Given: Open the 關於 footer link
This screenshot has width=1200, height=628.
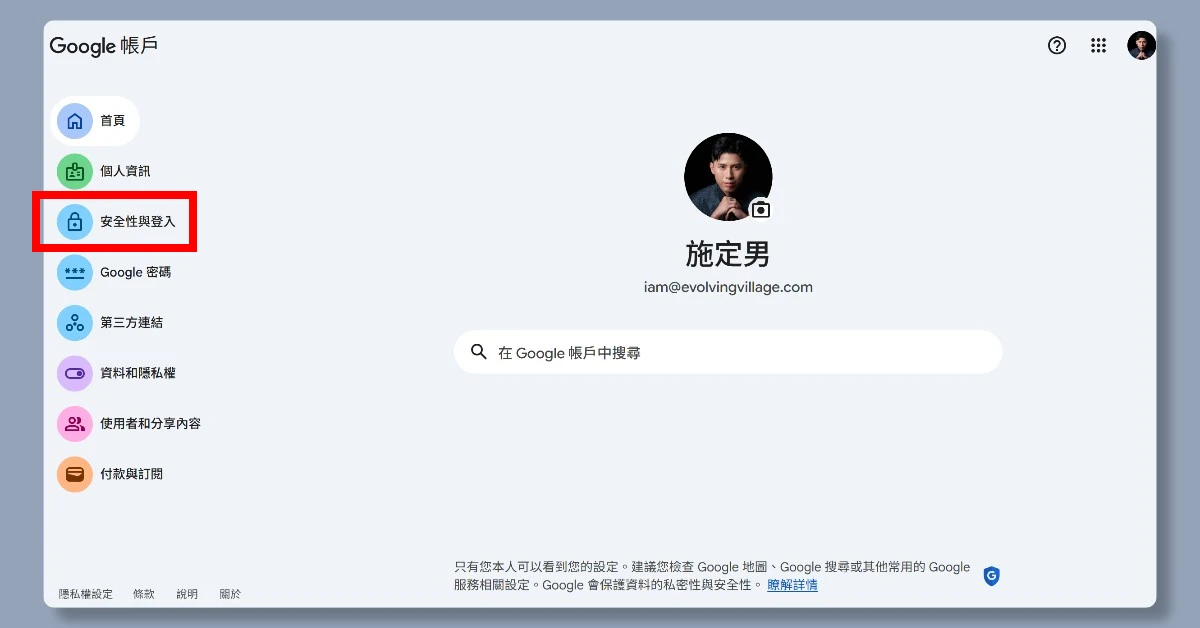Looking at the screenshot, I should (x=230, y=594).
